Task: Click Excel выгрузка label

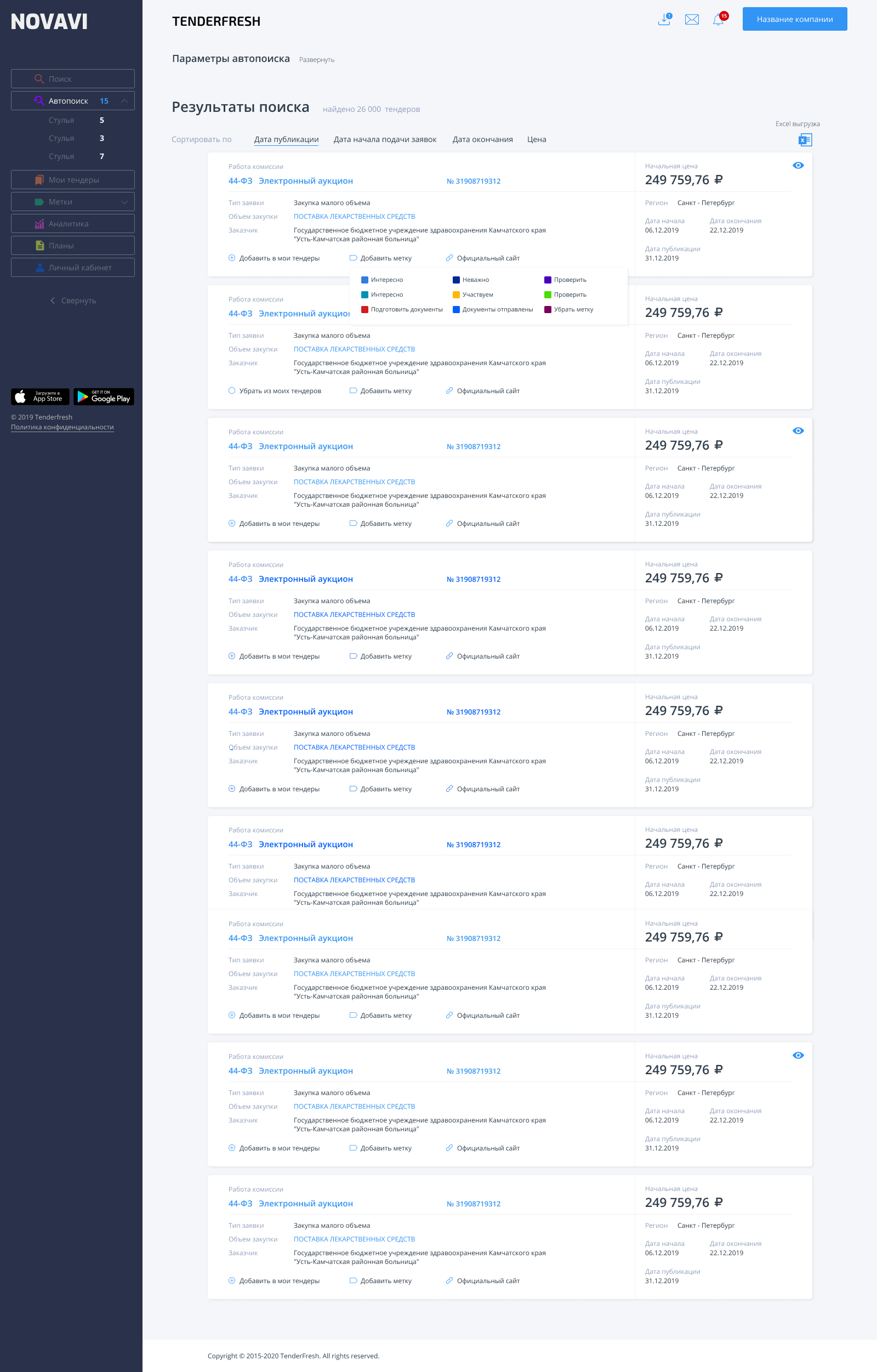Action: click(798, 123)
